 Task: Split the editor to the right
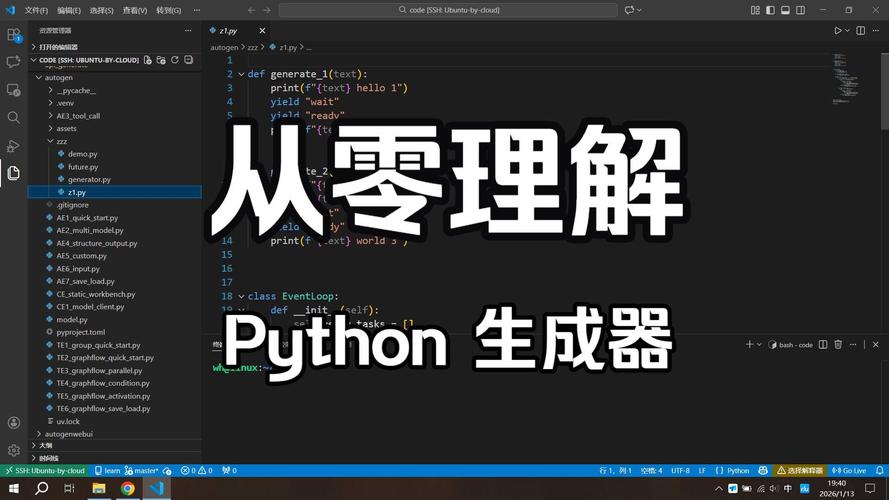(861, 31)
